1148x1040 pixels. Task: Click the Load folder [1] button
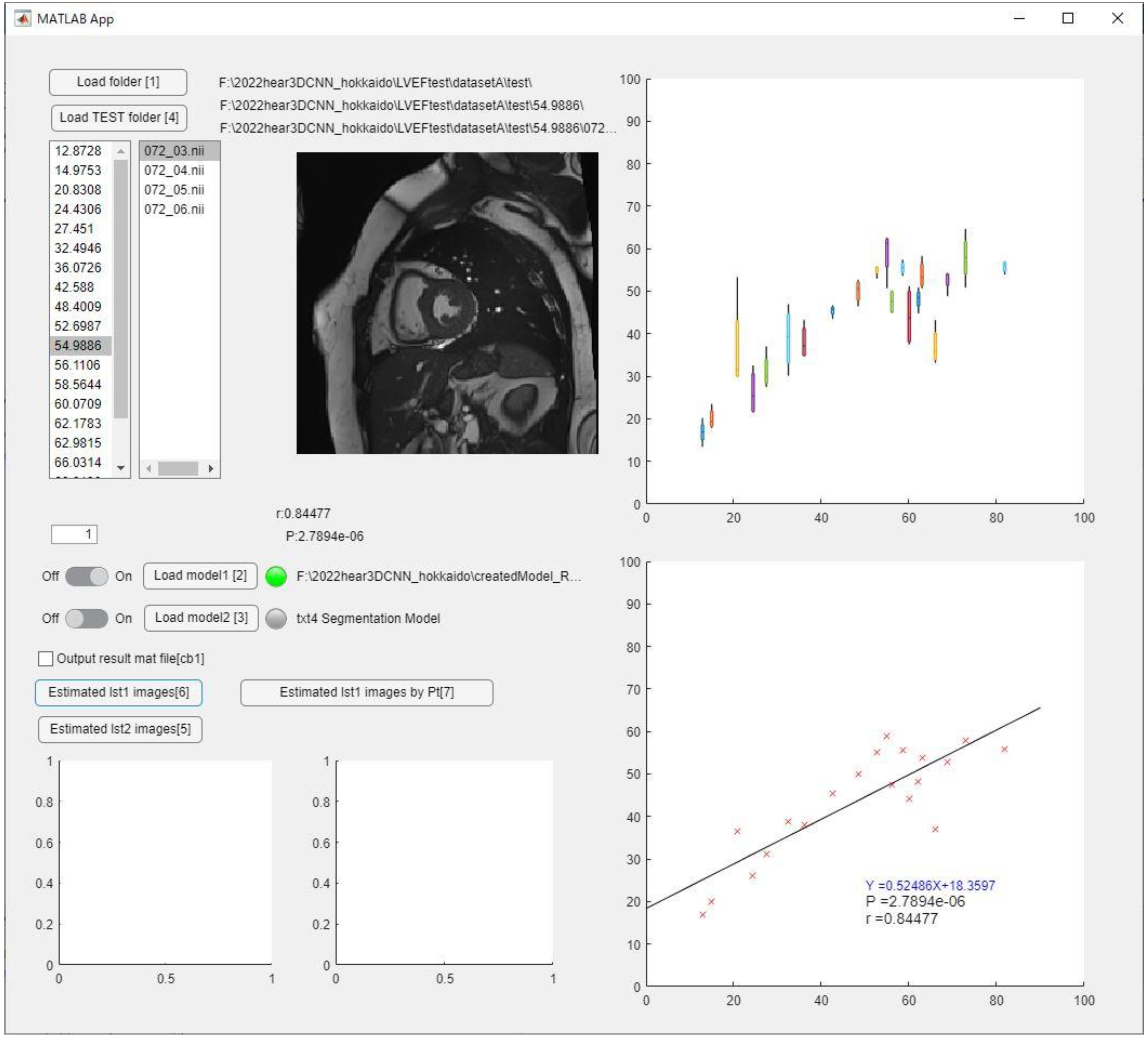click(118, 82)
